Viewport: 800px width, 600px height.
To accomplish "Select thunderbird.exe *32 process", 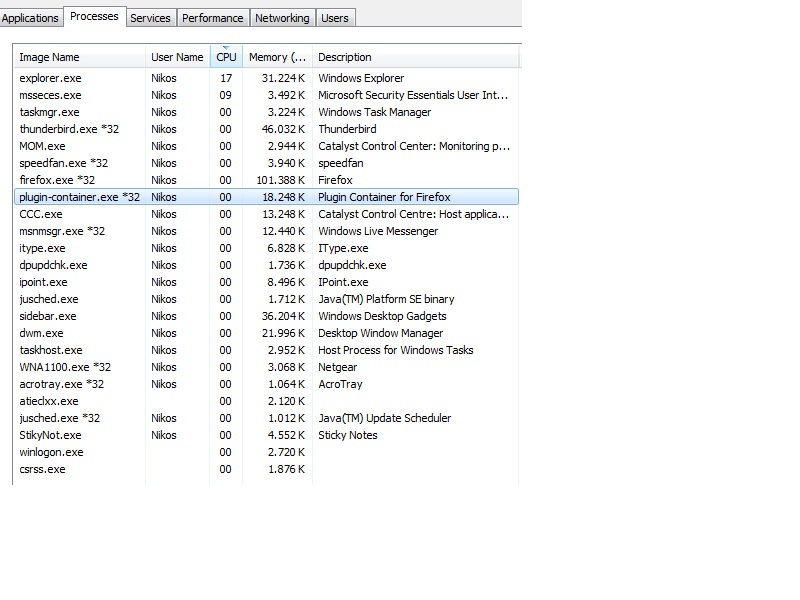I will click(266, 129).
